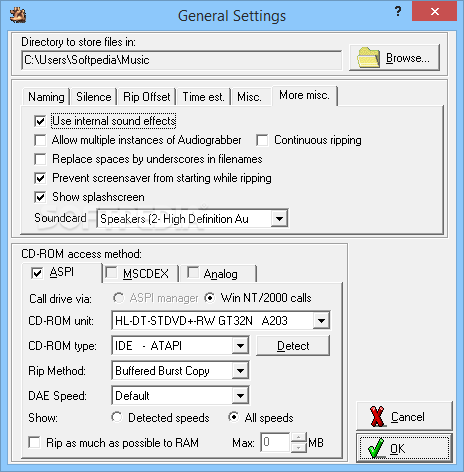Open the CD-ROM type dropdown
The height and width of the screenshot is (472, 464).
click(240, 346)
